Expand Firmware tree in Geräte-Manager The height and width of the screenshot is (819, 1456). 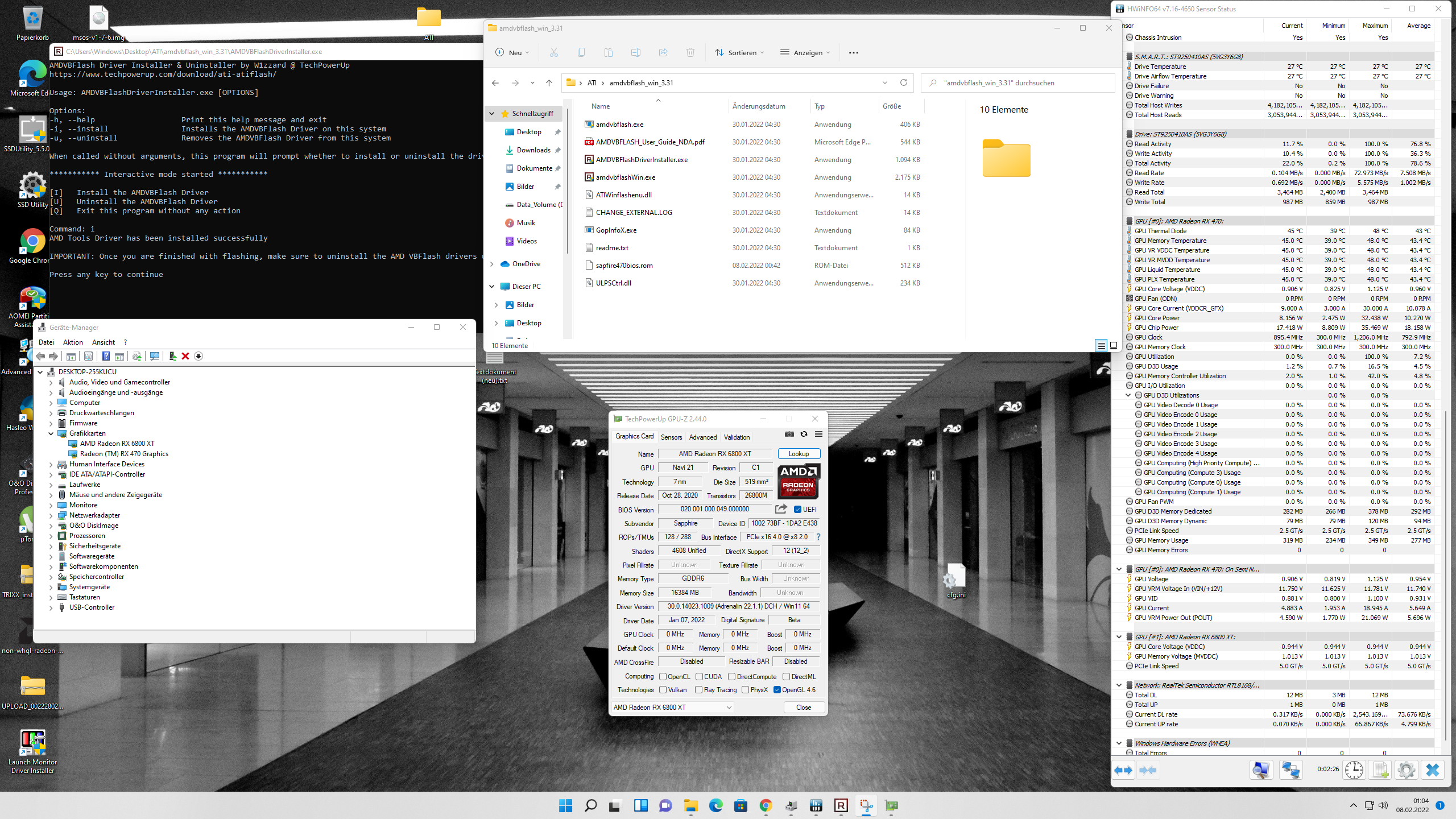pos(52,423)
